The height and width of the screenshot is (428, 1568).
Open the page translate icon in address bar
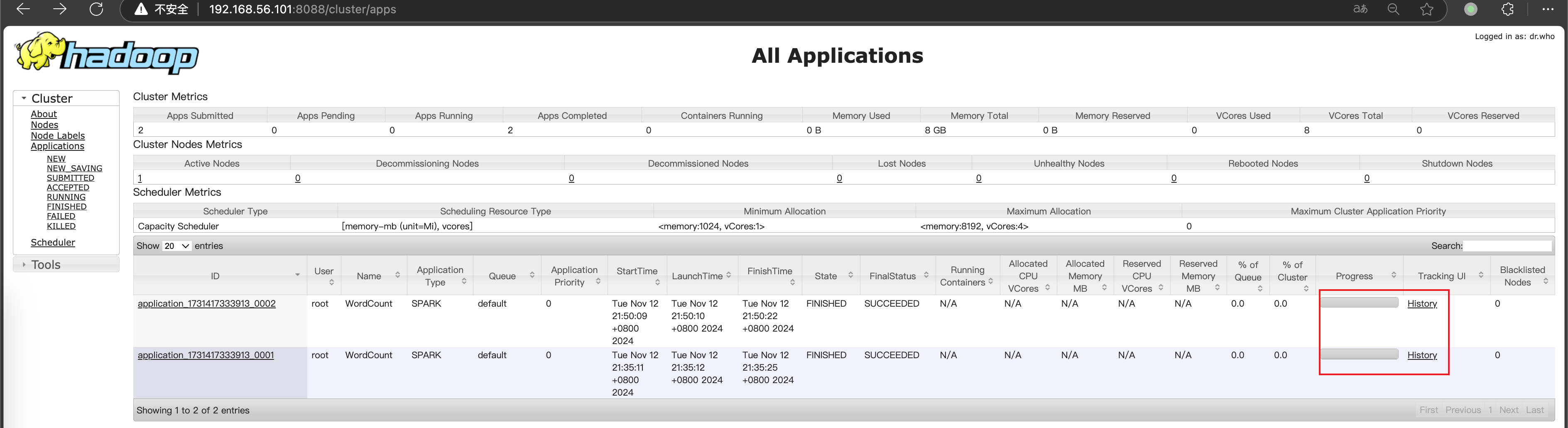coord(1360,9)
